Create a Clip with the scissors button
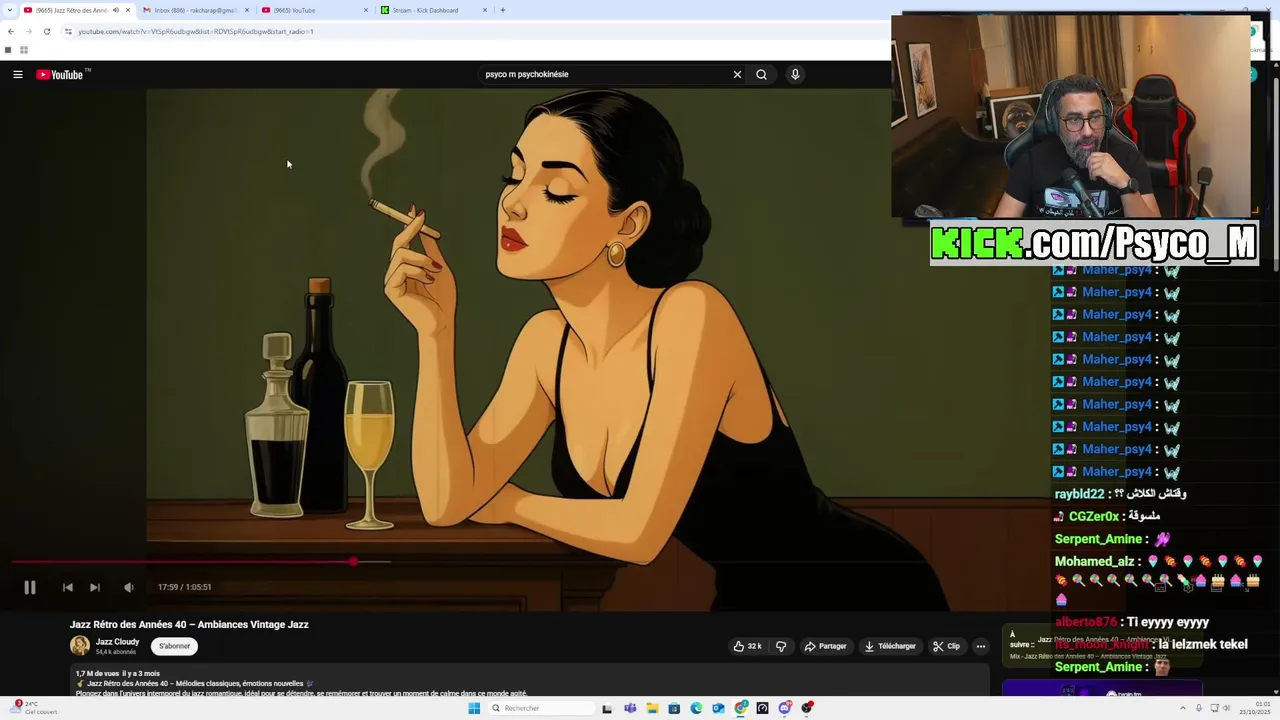The image size is (1280, 720). pos(947,646)
